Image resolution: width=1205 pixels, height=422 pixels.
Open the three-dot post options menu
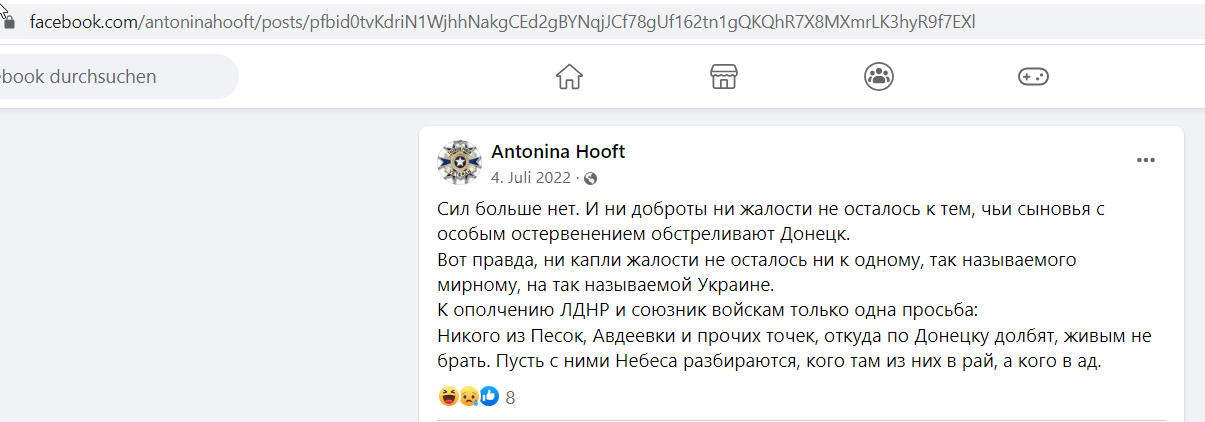click(1145, 160)
